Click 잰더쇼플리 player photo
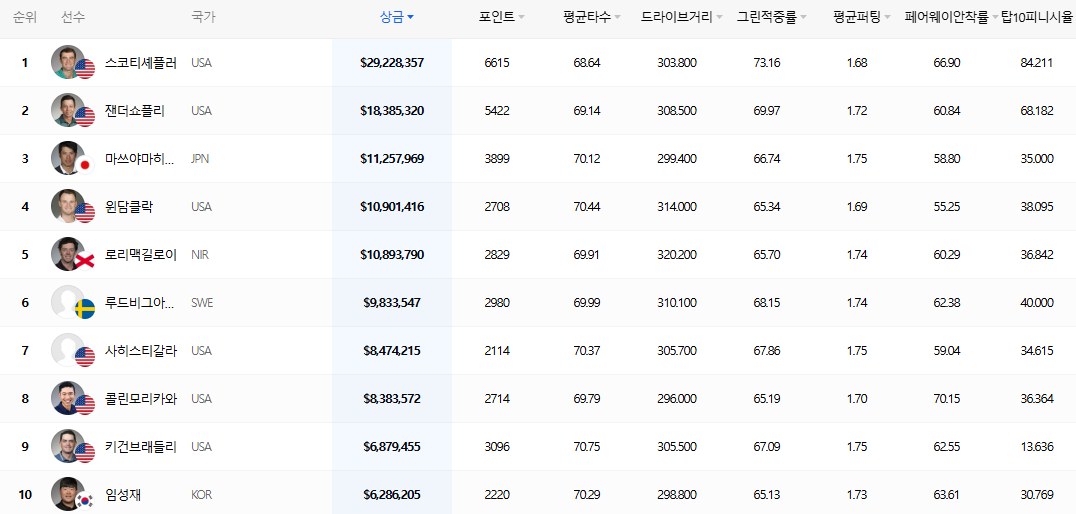1076x514 pixels. tap(68, 110)
